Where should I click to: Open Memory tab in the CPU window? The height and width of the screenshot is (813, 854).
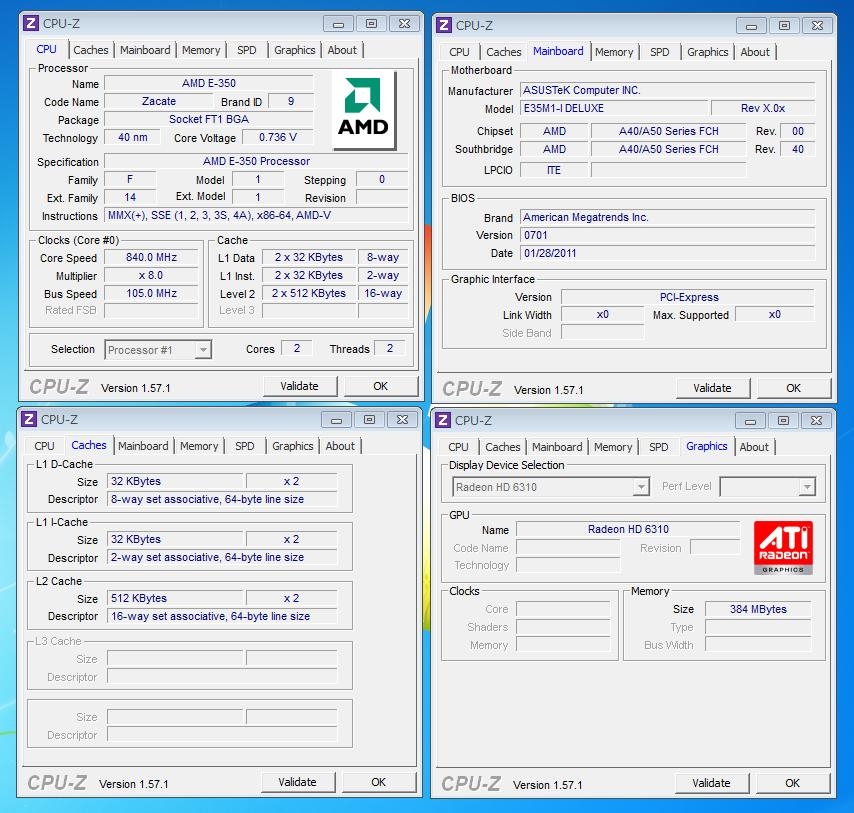tap(201, 50)
